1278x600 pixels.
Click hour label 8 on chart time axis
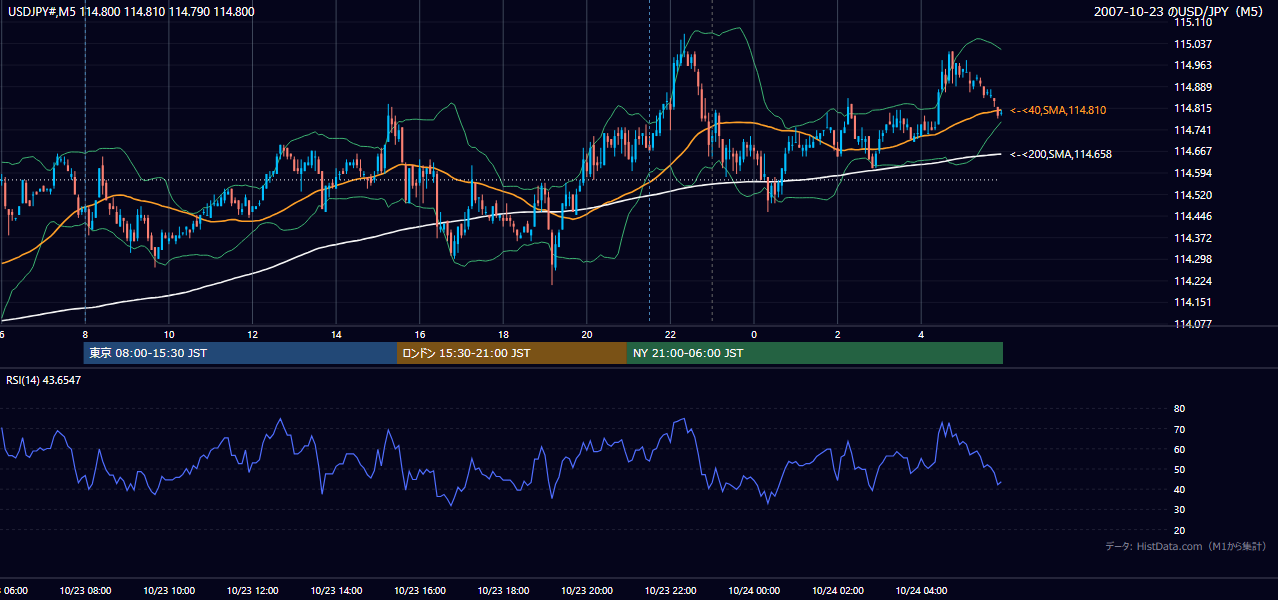click(85, 334)
